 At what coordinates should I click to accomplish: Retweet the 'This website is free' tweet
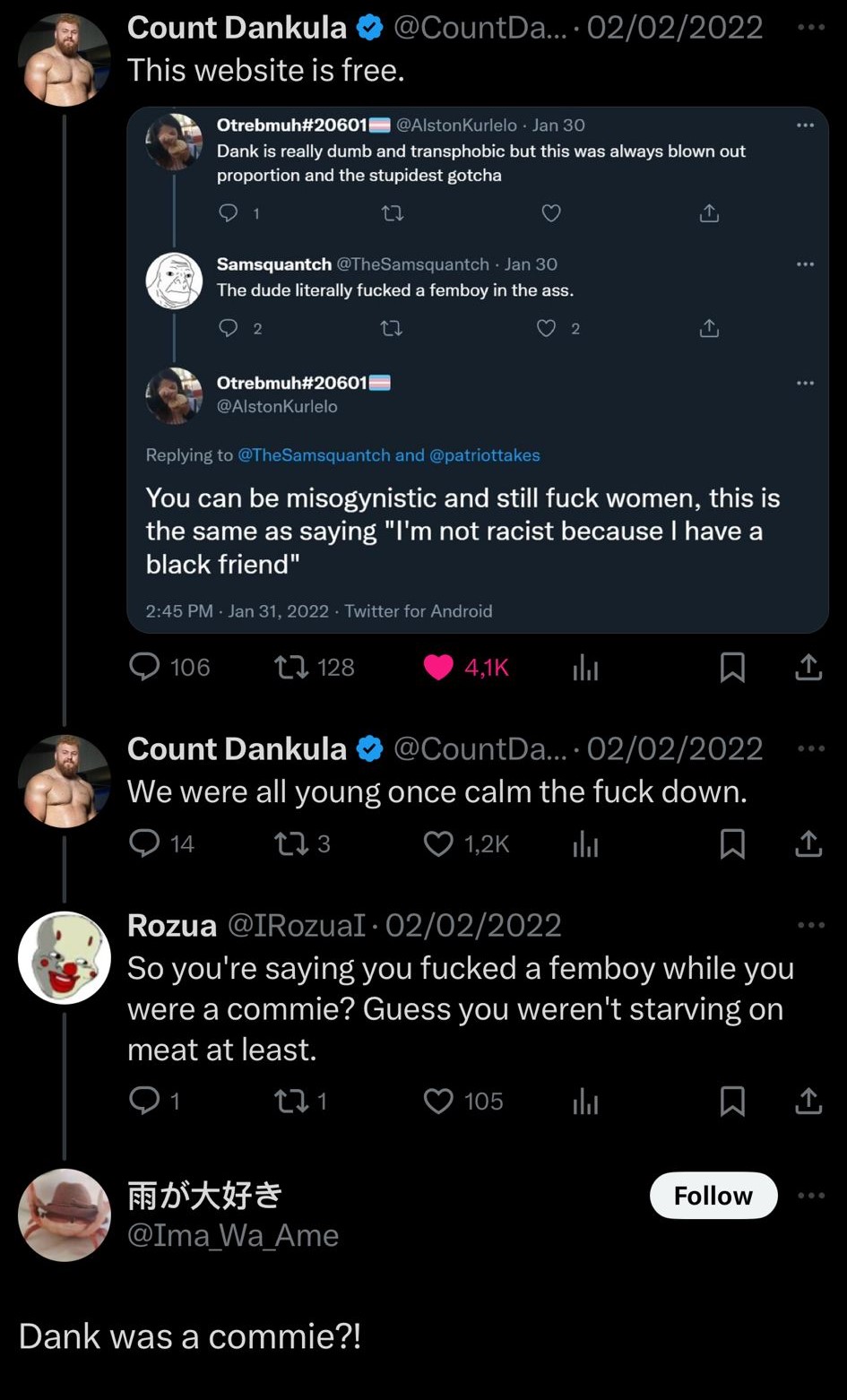291,667
